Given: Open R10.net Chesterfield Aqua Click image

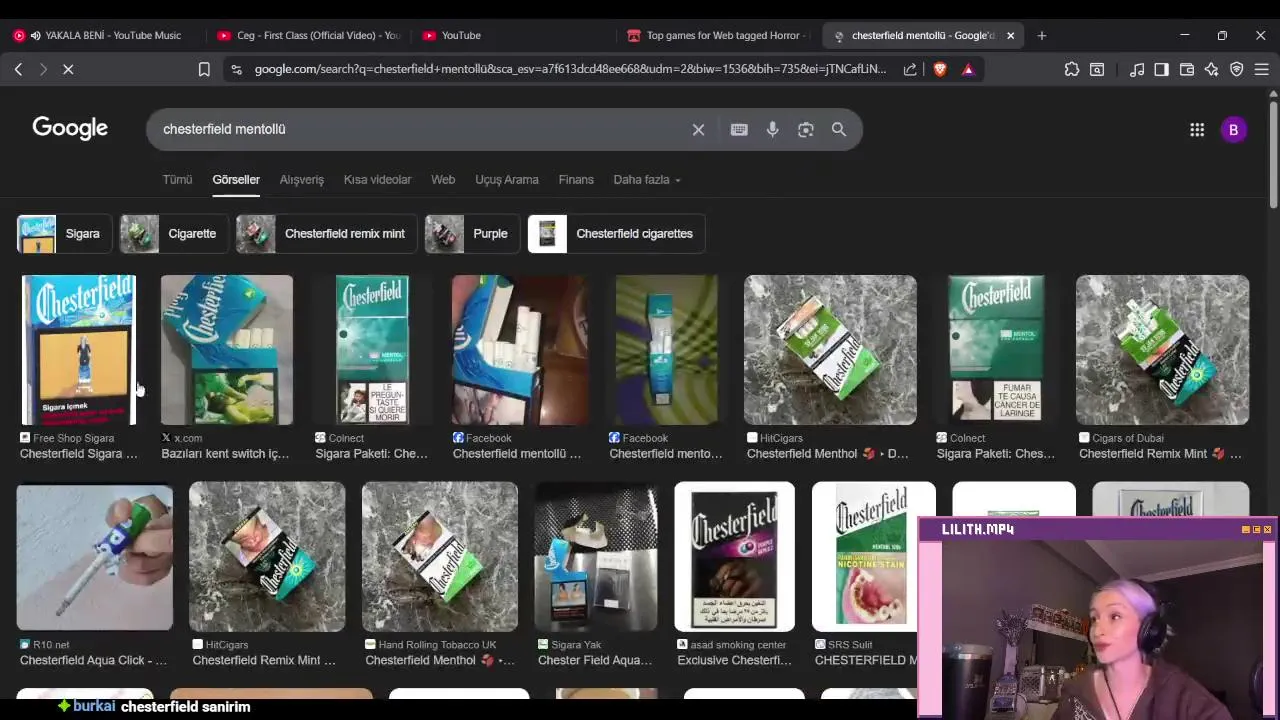Looking at the screenshot, I should click(95, 557).
